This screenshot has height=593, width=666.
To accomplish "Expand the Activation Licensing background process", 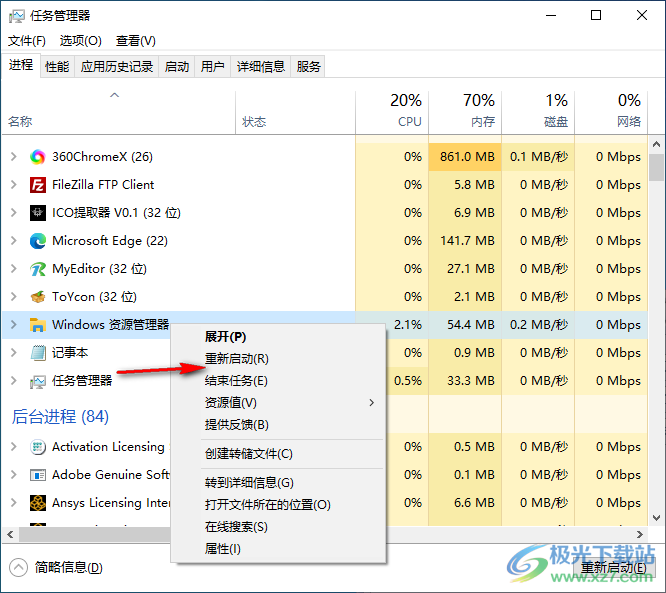I will (13, 447).
